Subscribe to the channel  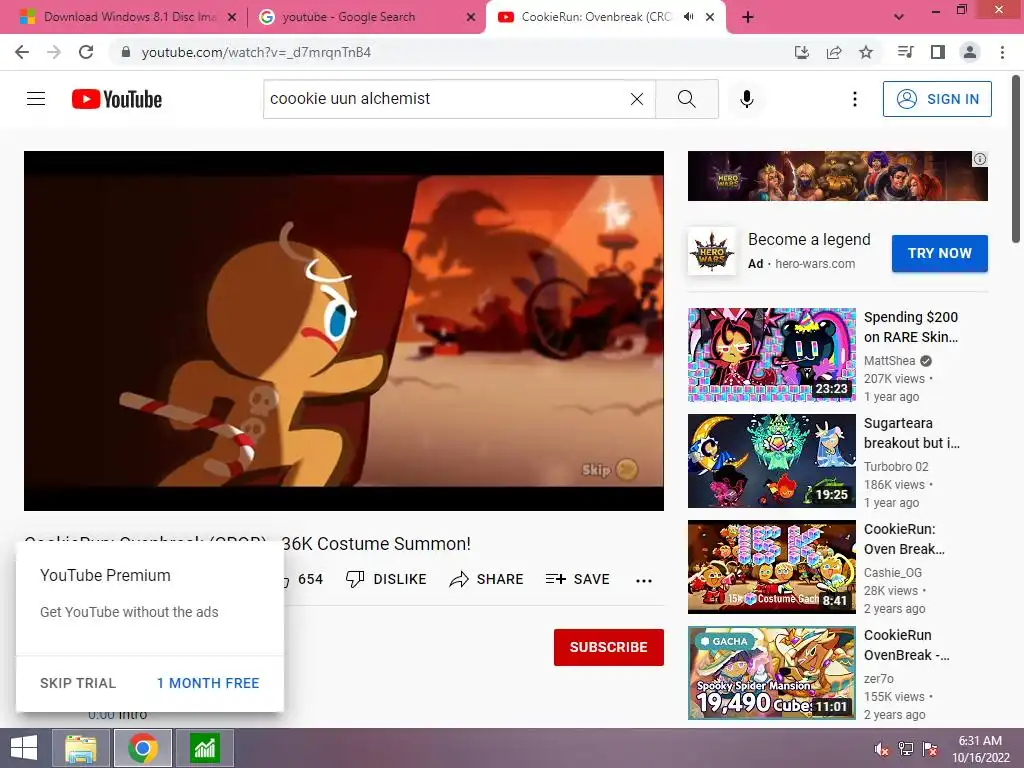pyautogui.click(x=609, y=647)
